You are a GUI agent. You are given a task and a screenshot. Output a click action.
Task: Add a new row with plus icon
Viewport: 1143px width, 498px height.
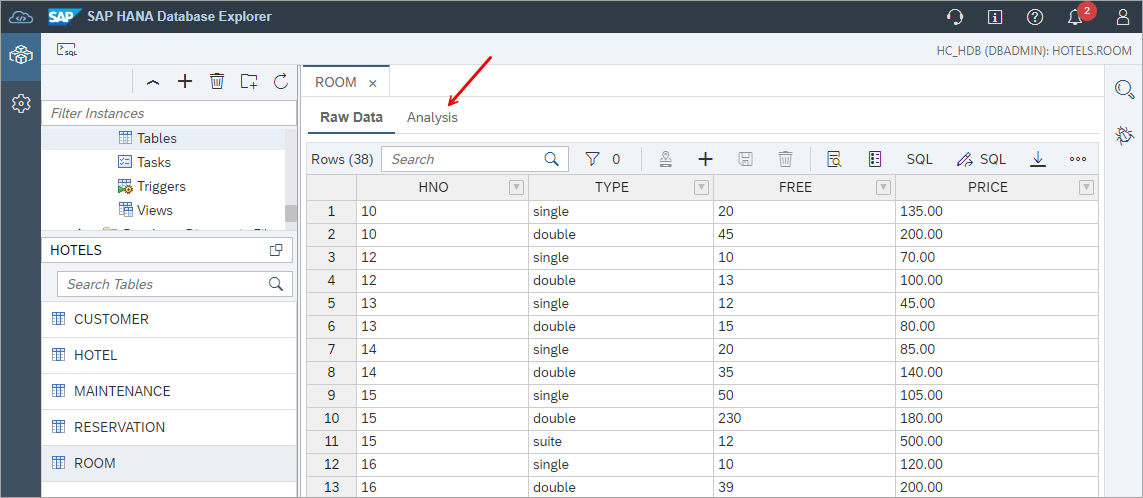click(705, 159)
